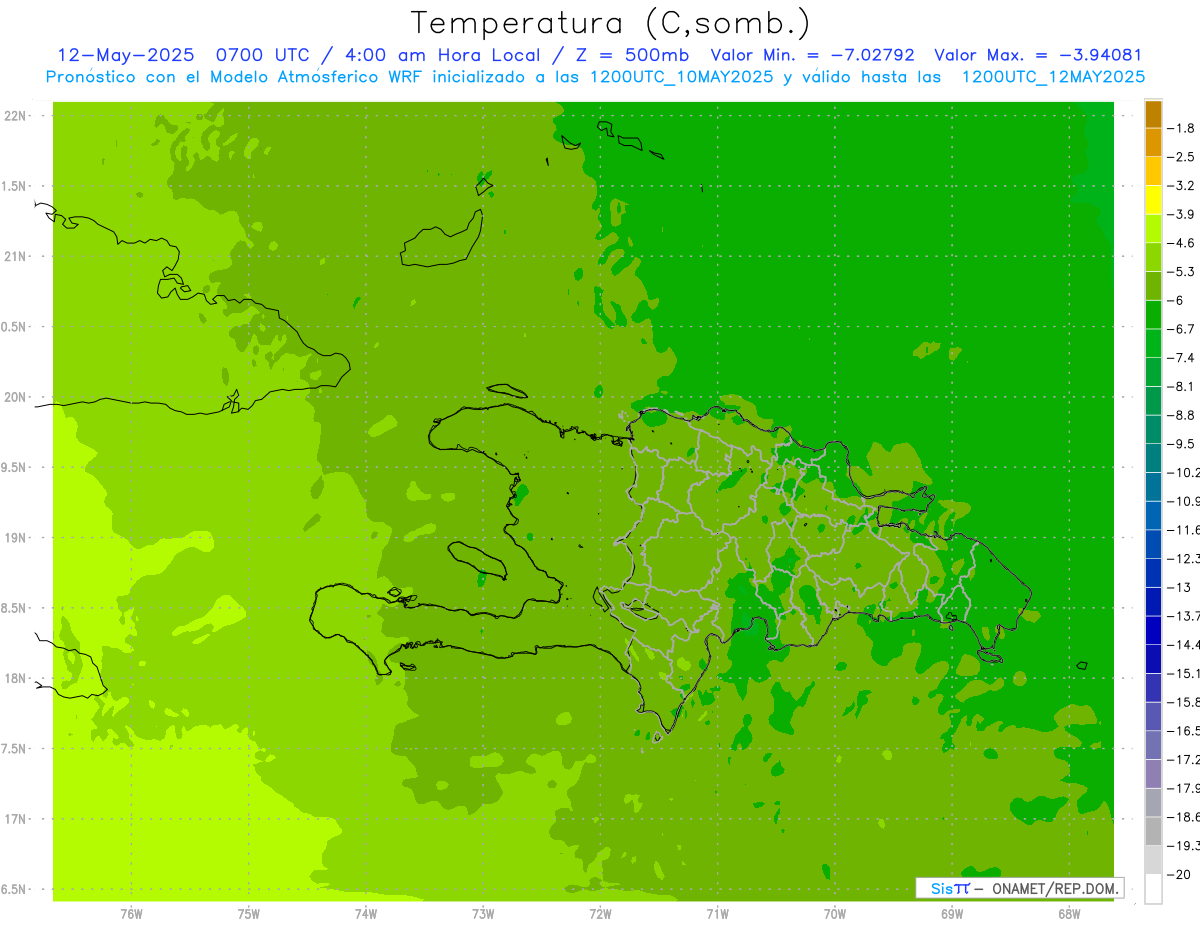Click the "73W" longitude axis label
1200x927 pixels.
tap(483, 913)
